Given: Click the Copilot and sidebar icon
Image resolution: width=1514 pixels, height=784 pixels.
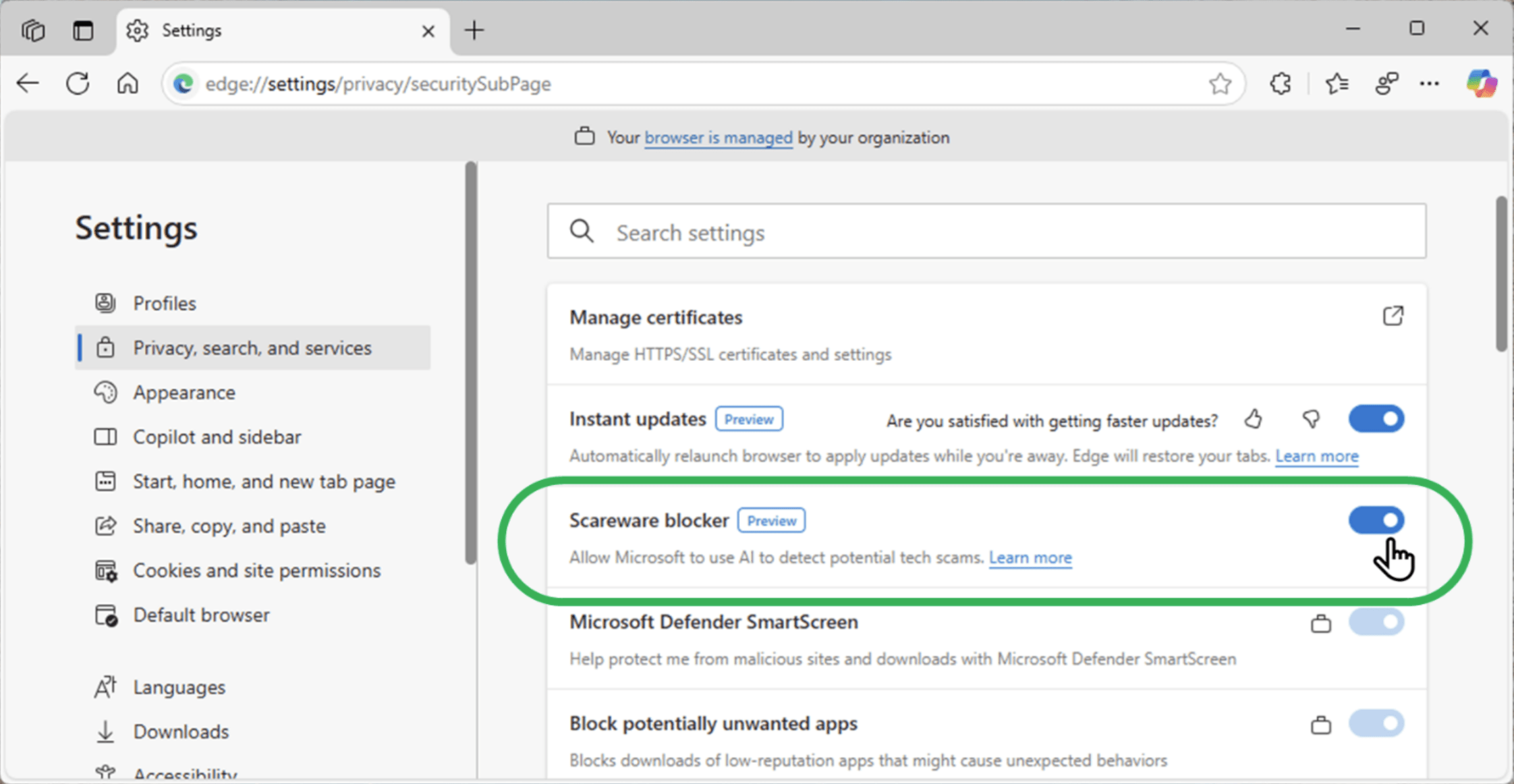Looking at the screenshot, I should pyautogui.click(x=106, y=436).
